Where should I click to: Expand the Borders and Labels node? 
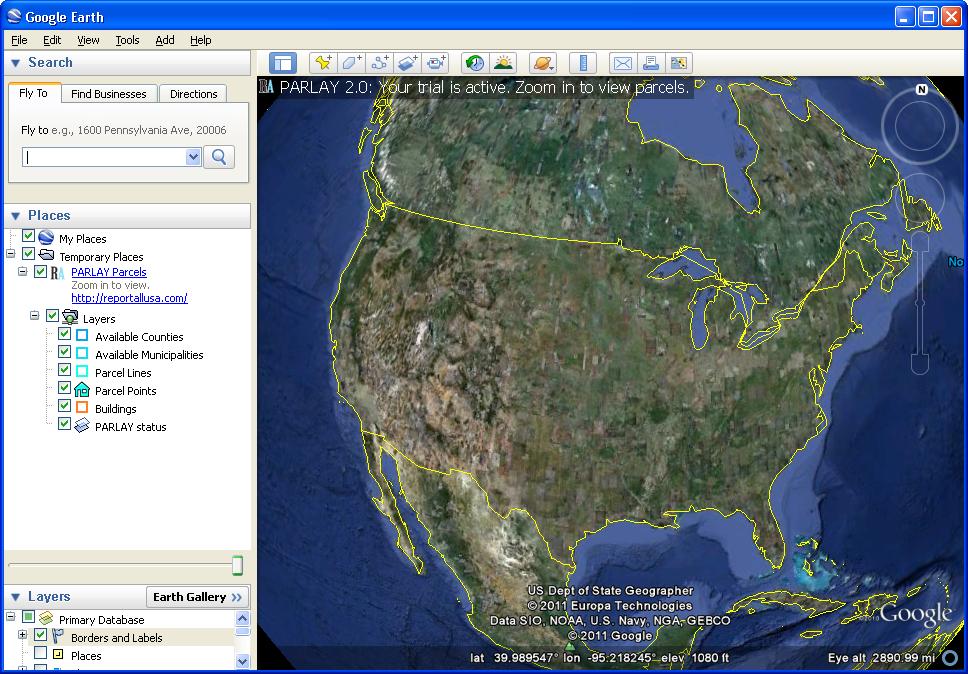pos(23,634)
